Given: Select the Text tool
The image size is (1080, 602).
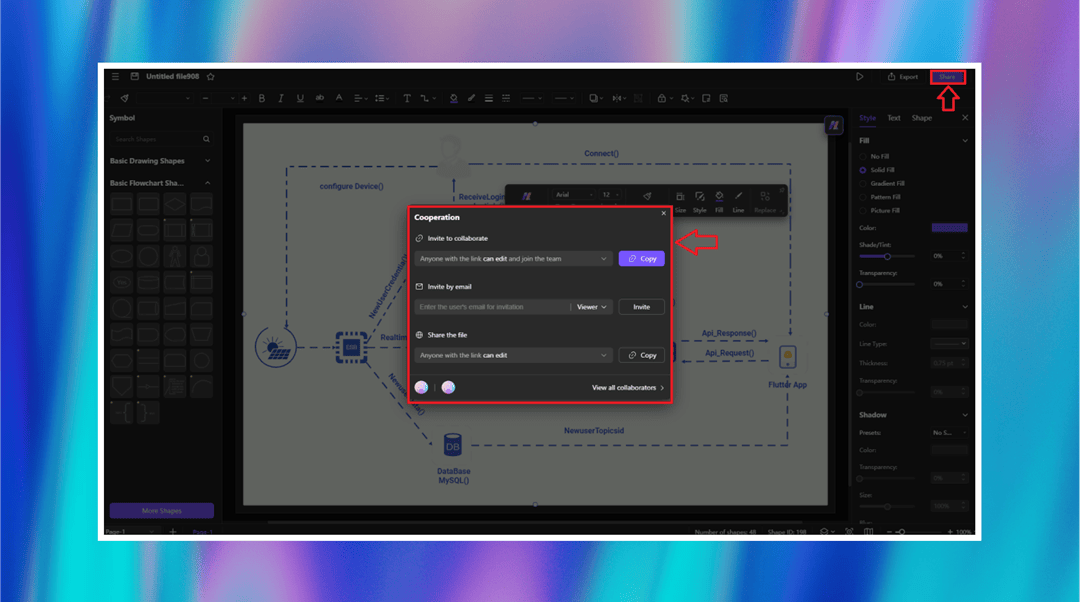Looking at the screenshot, I should click(407, 98).
